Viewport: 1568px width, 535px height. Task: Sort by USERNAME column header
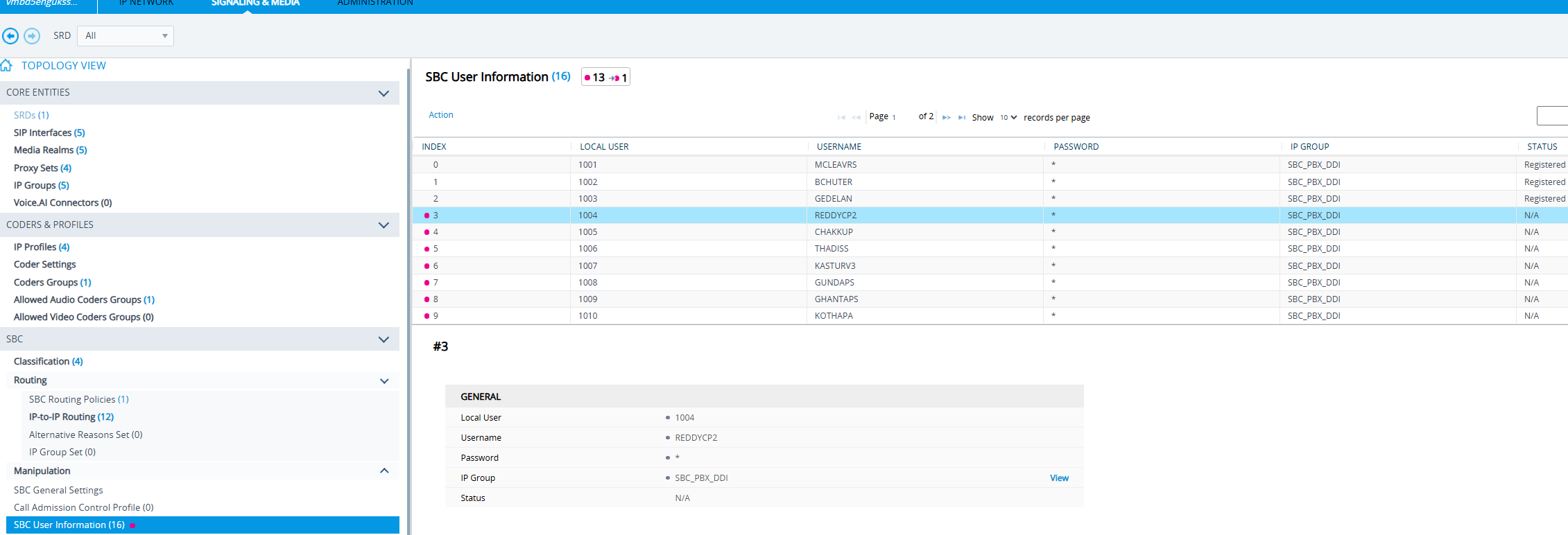click(839, 146)
